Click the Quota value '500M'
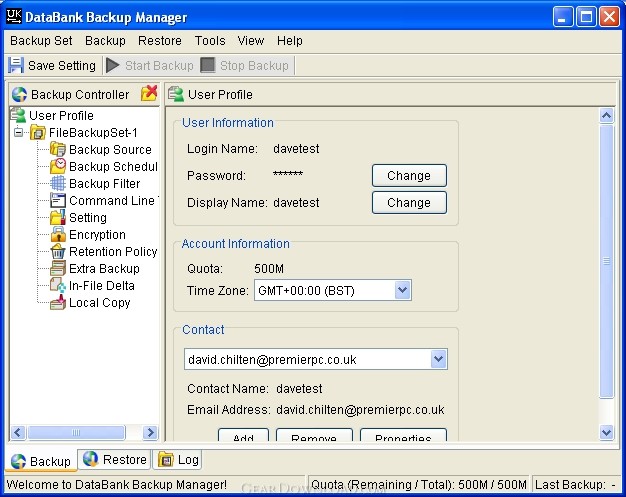The width and height of the screenshot is (626, 497). (x=269, y=269)
